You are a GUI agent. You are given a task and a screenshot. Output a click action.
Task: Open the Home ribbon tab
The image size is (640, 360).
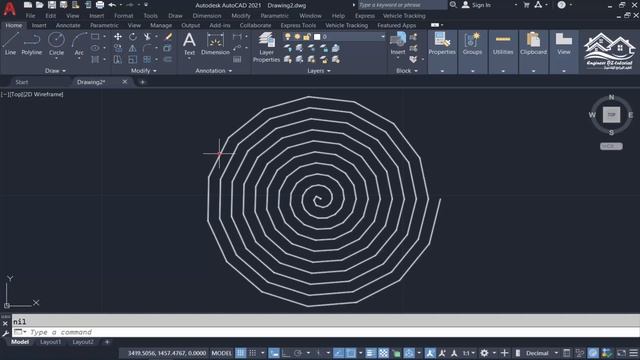13,25
